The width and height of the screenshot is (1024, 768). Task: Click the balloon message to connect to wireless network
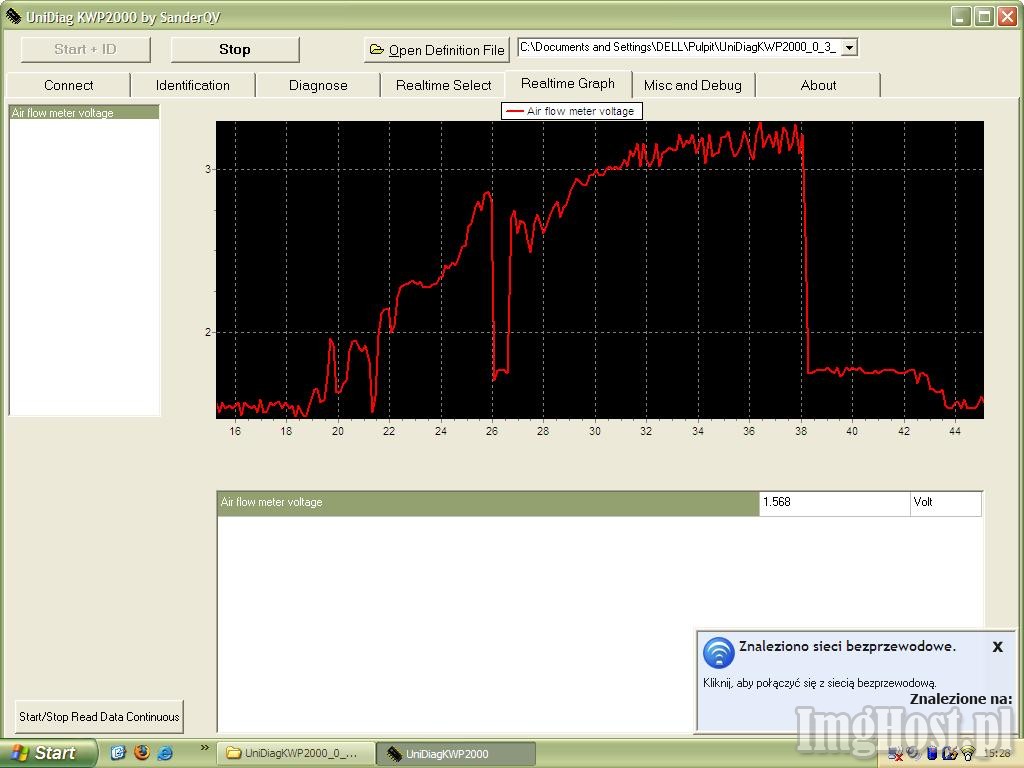click(x=820, y=683)
